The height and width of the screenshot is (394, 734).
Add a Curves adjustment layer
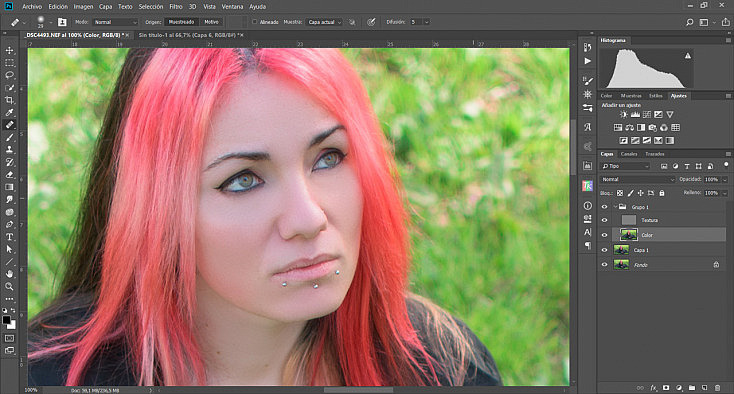pos(647,115)
